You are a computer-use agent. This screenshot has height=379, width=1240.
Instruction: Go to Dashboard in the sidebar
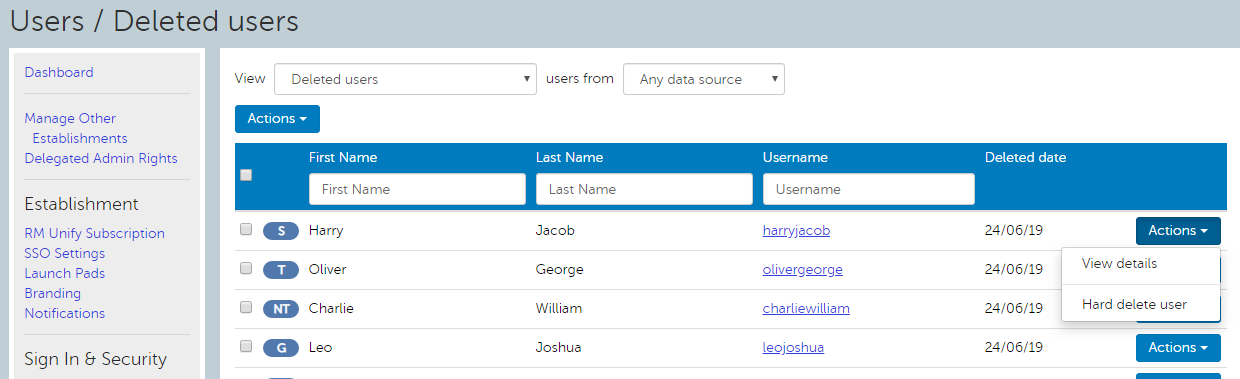(59, 72)
